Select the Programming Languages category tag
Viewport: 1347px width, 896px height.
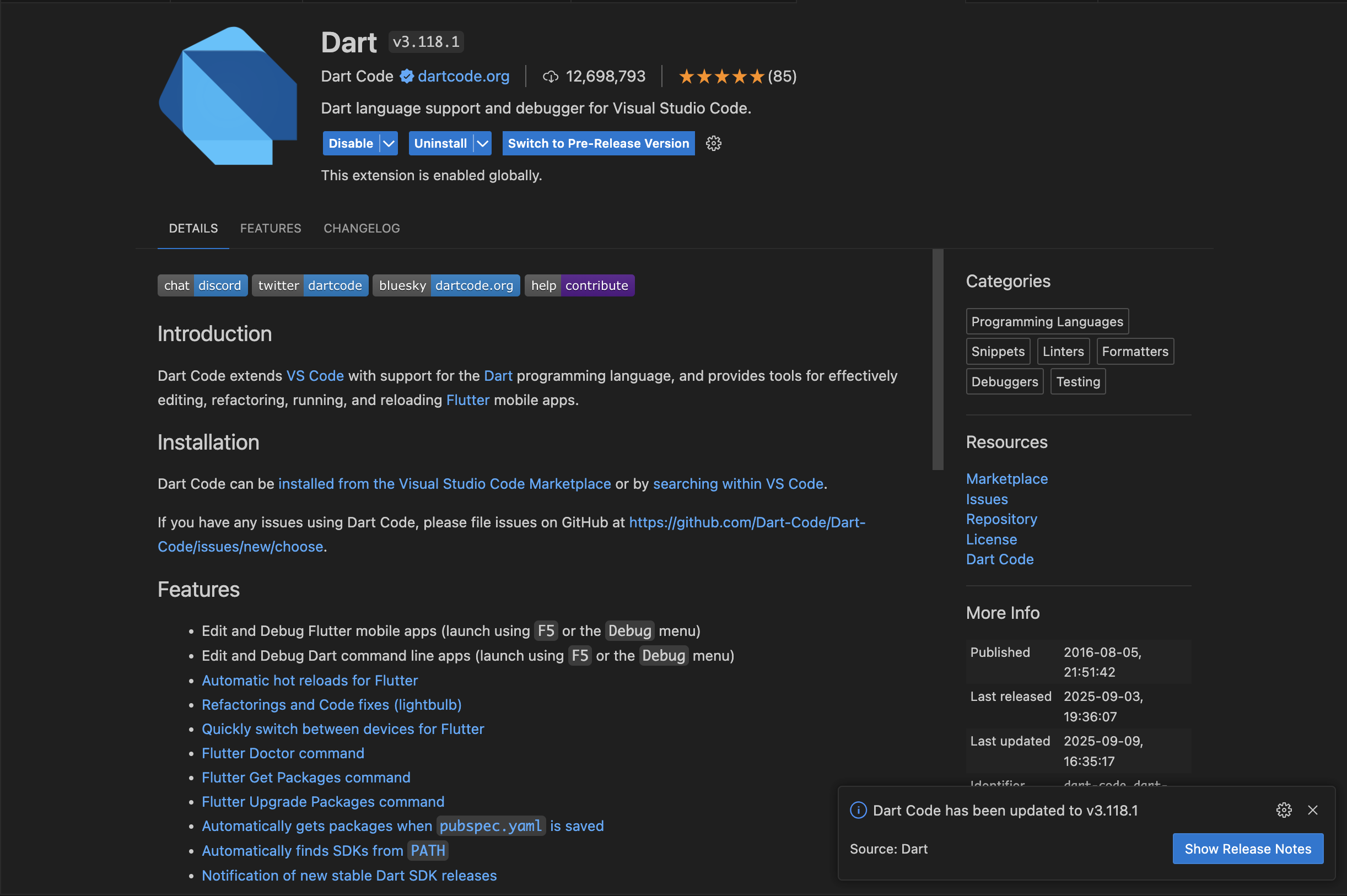pos(1047,321)
